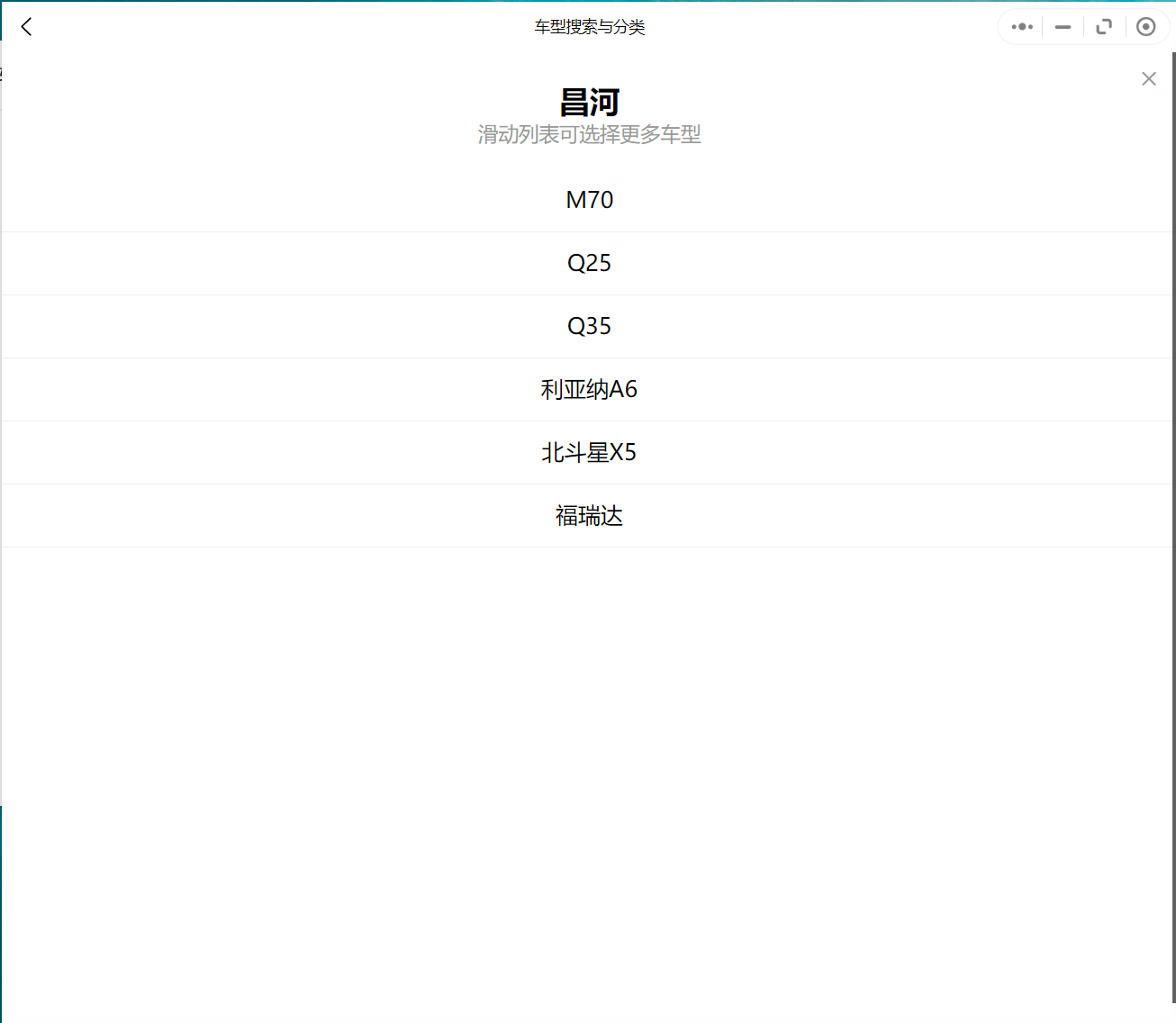Exit mini program via circle target icon
The image size is (1176, 1023).
1145,27
